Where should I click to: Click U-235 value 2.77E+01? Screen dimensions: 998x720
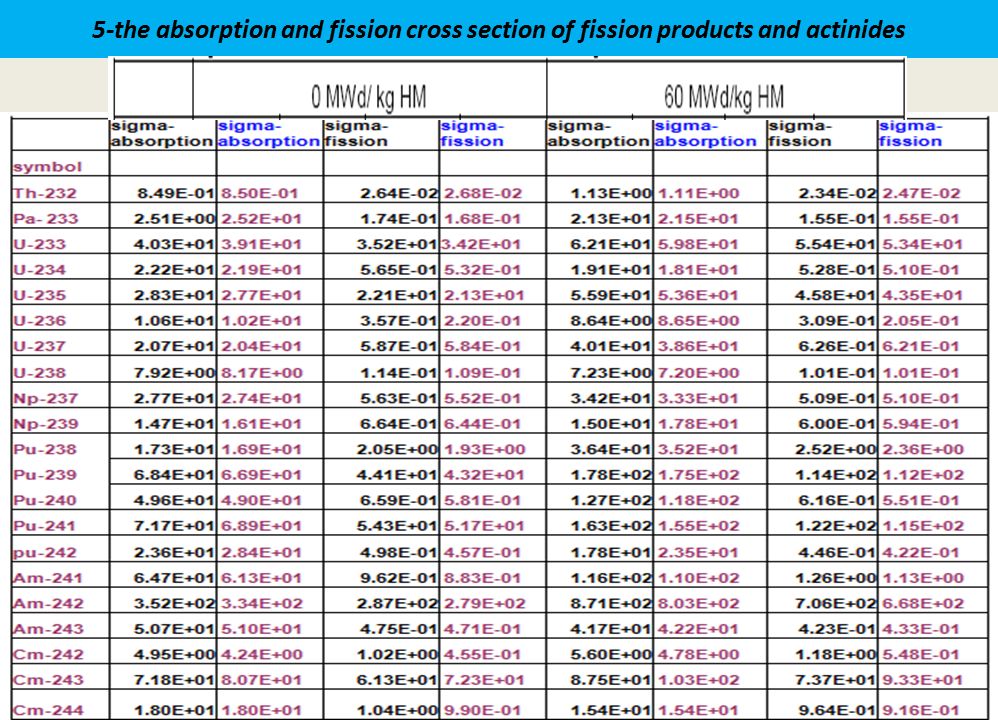point(262,295)
